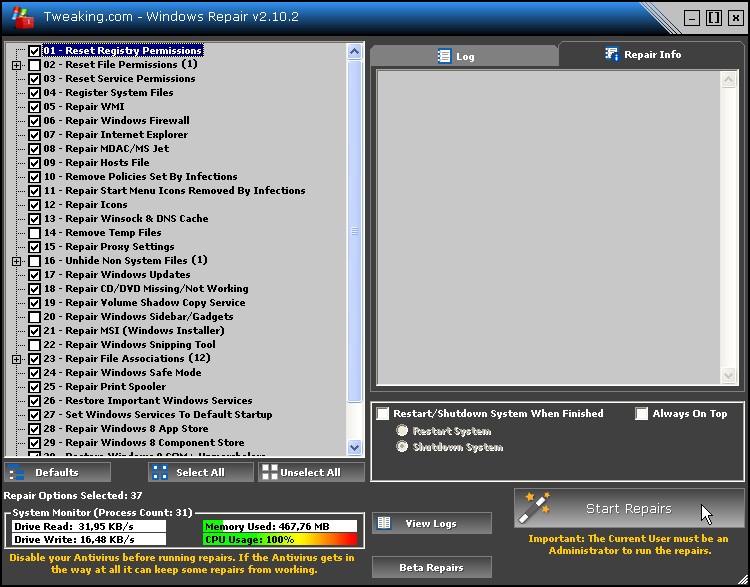Select '06 - Repair Windows Firewall' row
The width and height of the screenshot is (750, 587).
tap(116, 121)
